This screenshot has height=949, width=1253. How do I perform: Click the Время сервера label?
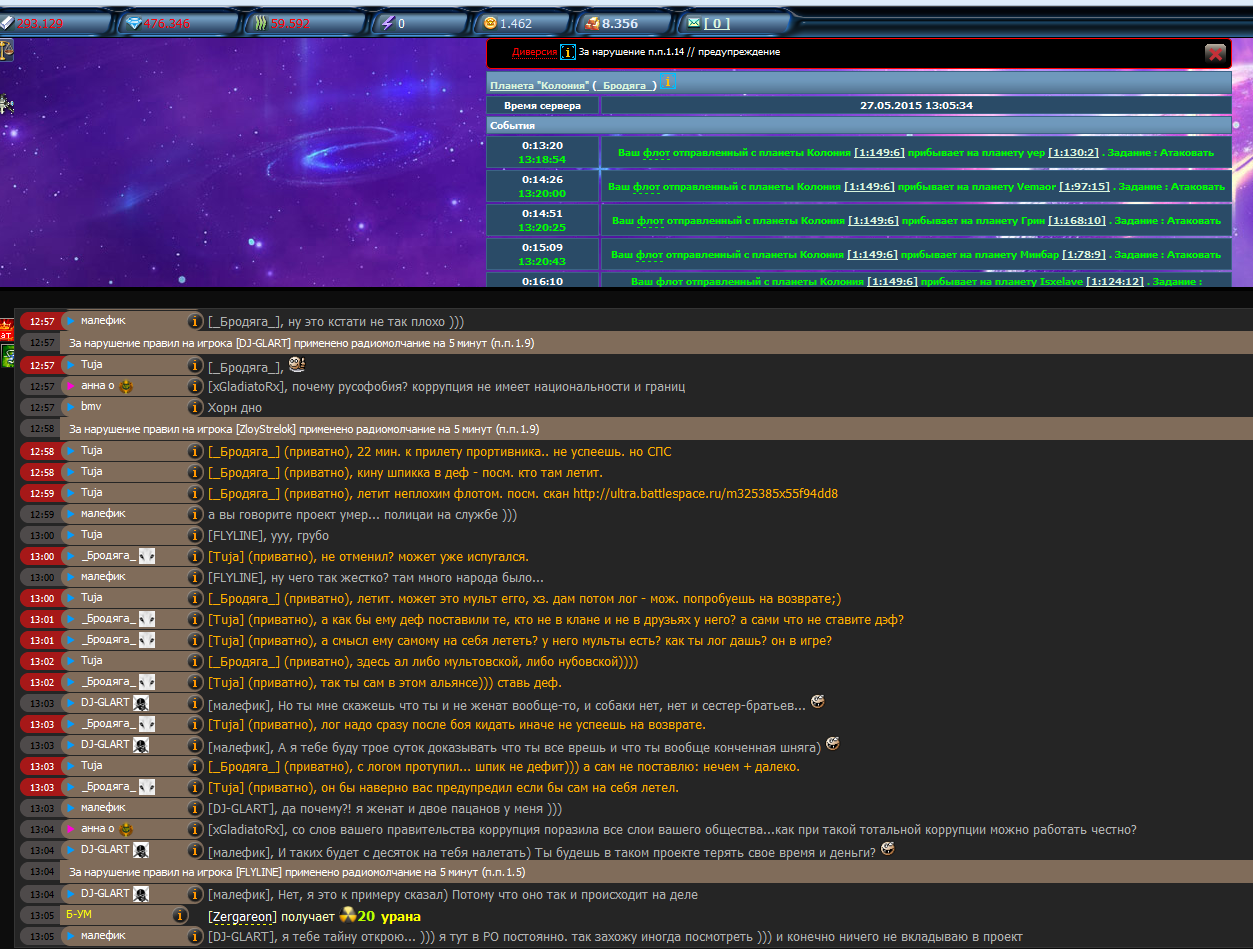tap(542, 105)
